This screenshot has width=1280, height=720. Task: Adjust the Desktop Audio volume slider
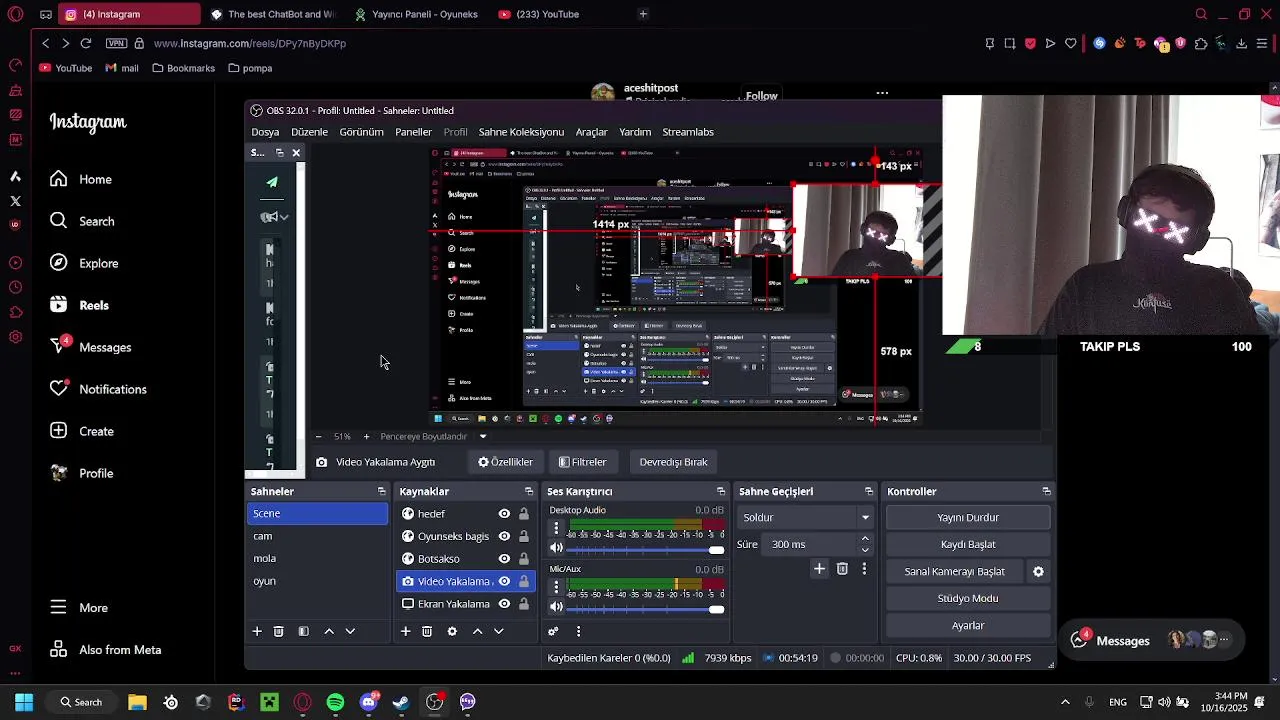[x=645, y=549]
